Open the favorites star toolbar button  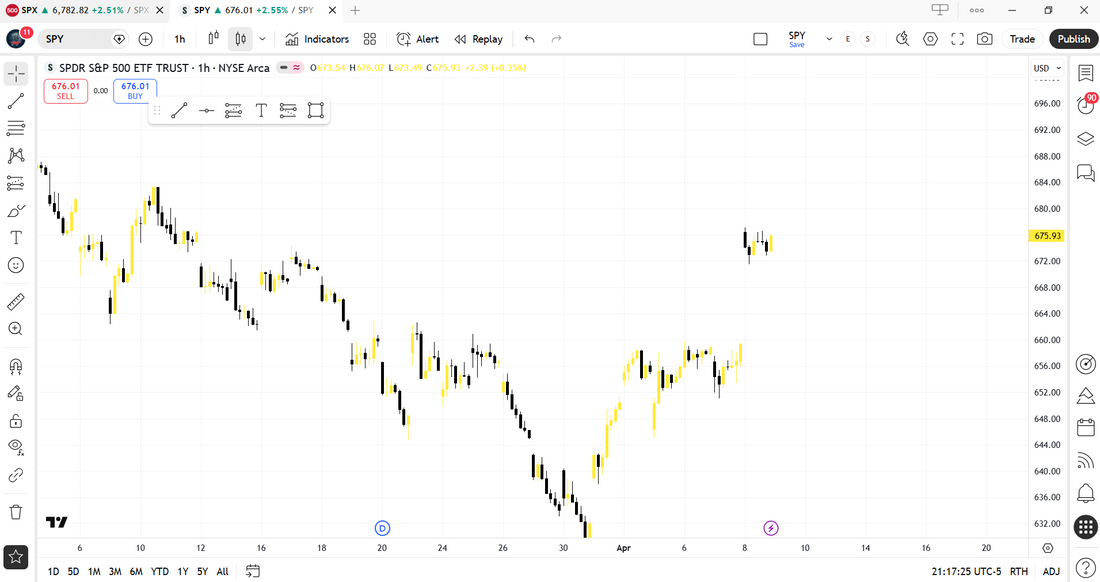[x=16, y=557]
